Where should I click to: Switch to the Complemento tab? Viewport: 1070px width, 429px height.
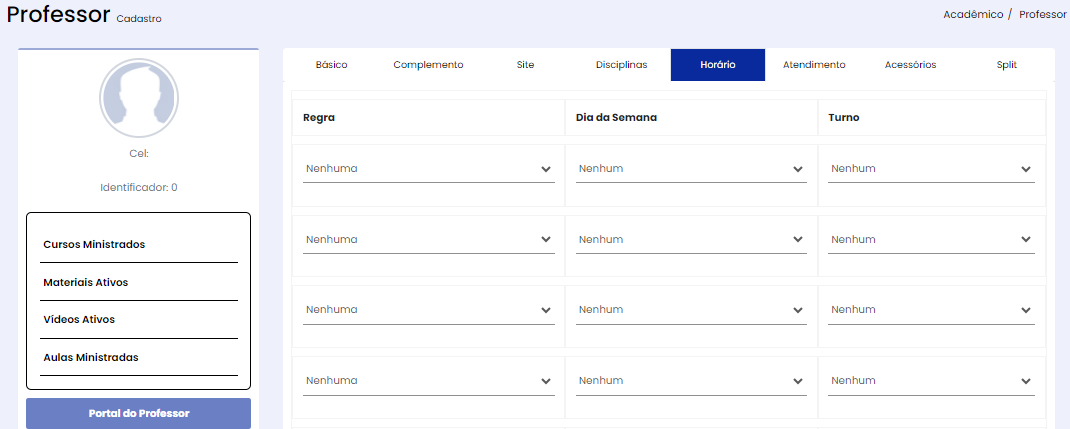tap(429, 65)
